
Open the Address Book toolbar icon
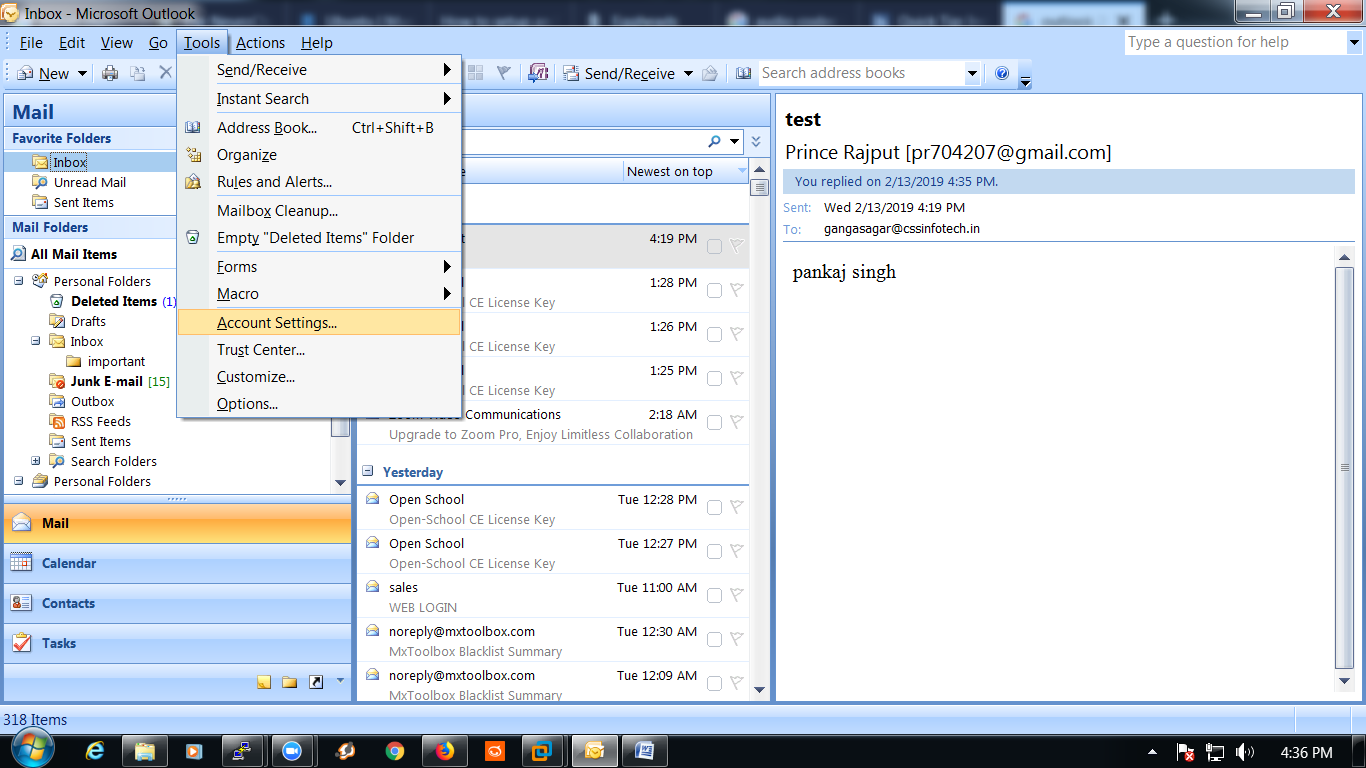coord(743,73)
